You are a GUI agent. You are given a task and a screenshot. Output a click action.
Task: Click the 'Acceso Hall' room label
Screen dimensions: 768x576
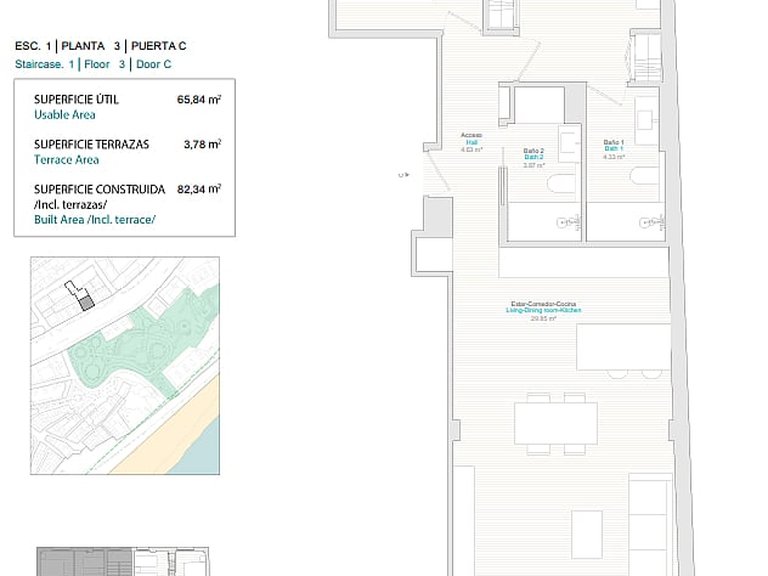[472, 142]
